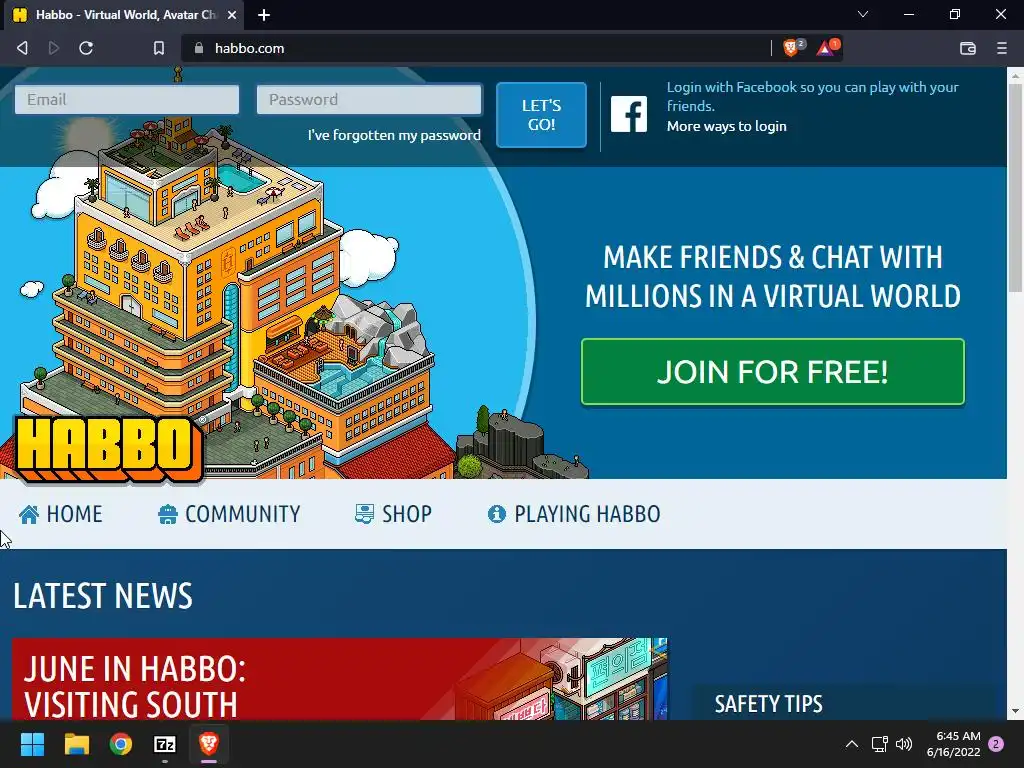1024x768 pixels.
Task: Click the Facebook logo icon
Action: (629, 114)
